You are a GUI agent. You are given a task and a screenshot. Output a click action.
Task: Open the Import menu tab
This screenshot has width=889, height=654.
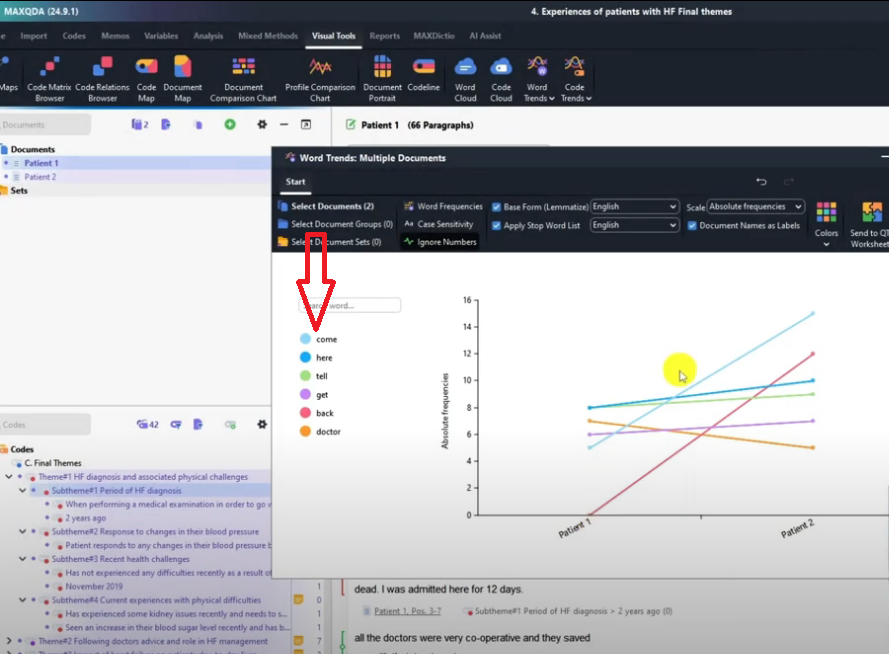click(33, 36)
